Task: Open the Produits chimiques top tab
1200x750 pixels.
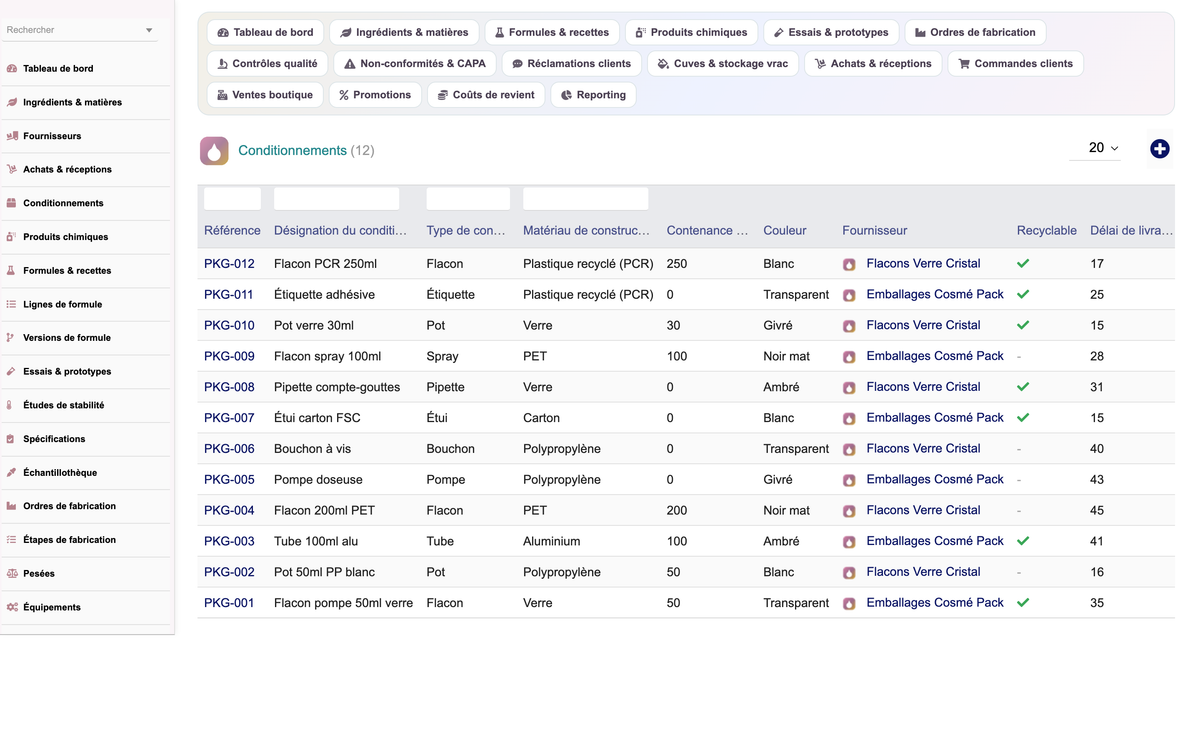Action: tap(691, 32)
